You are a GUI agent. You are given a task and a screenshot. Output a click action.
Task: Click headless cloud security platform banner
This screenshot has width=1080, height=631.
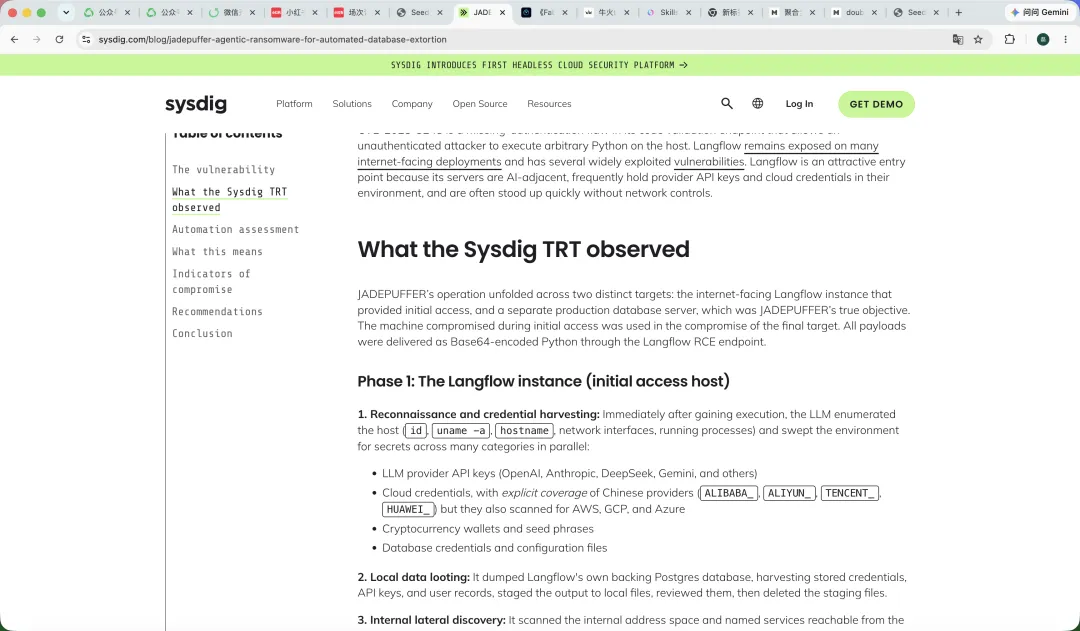[x=539, y=65]
